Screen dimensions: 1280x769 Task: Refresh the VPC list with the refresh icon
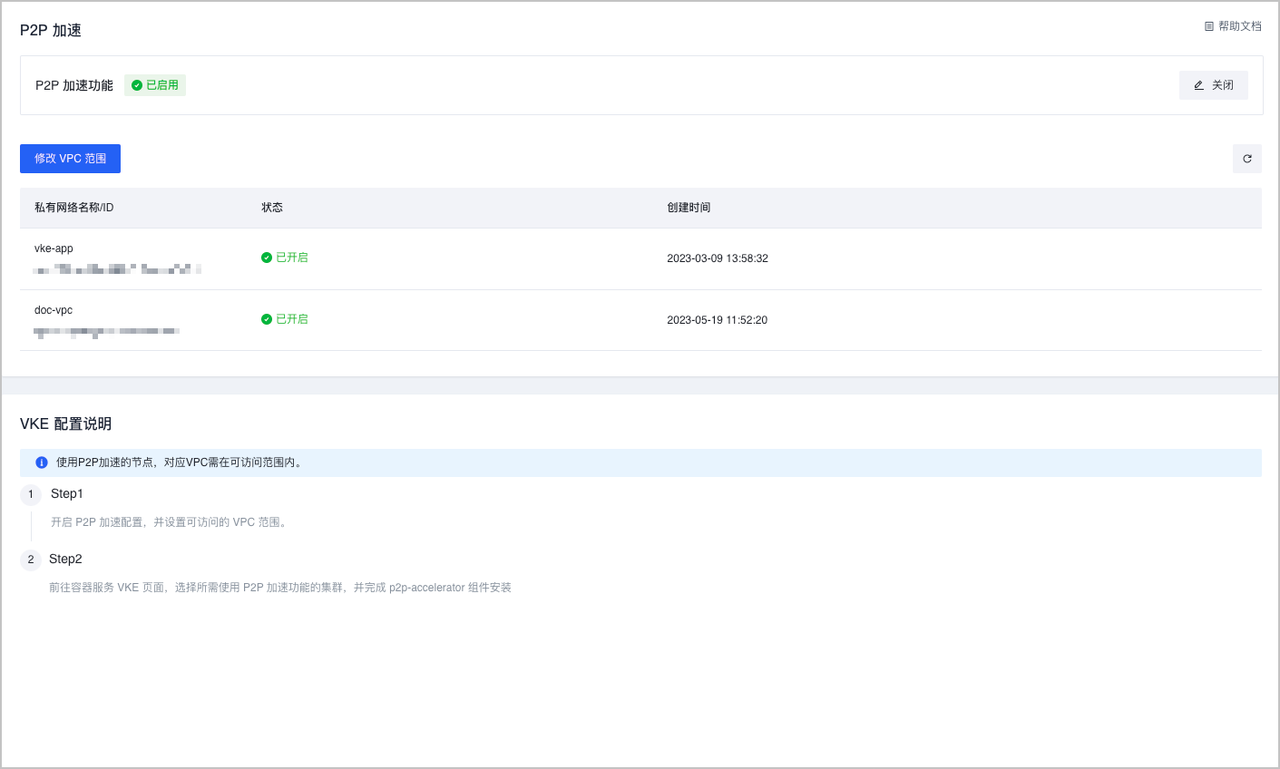(x=1247, y=159)
